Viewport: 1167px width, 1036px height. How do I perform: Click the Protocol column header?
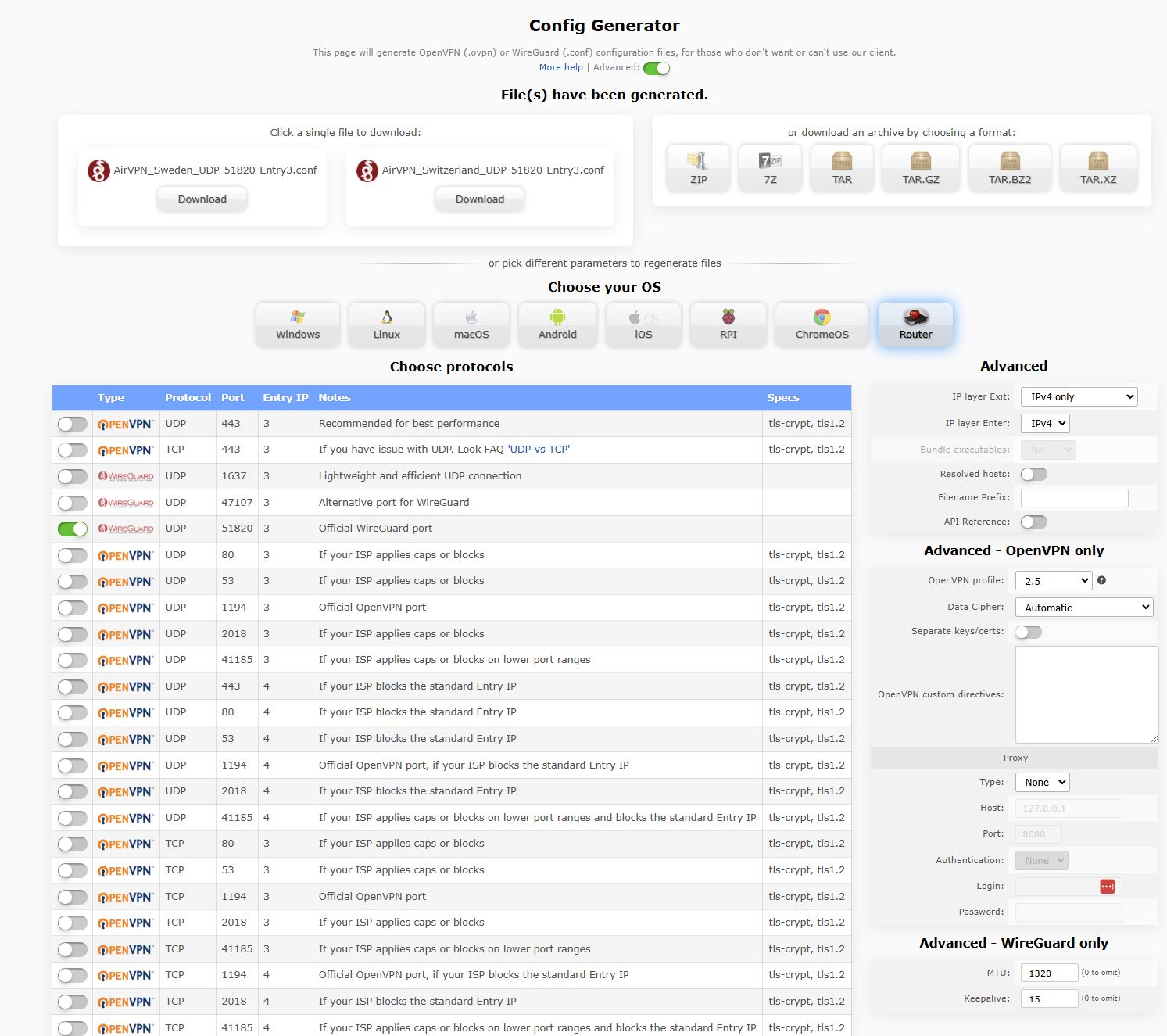coord(188,397)
